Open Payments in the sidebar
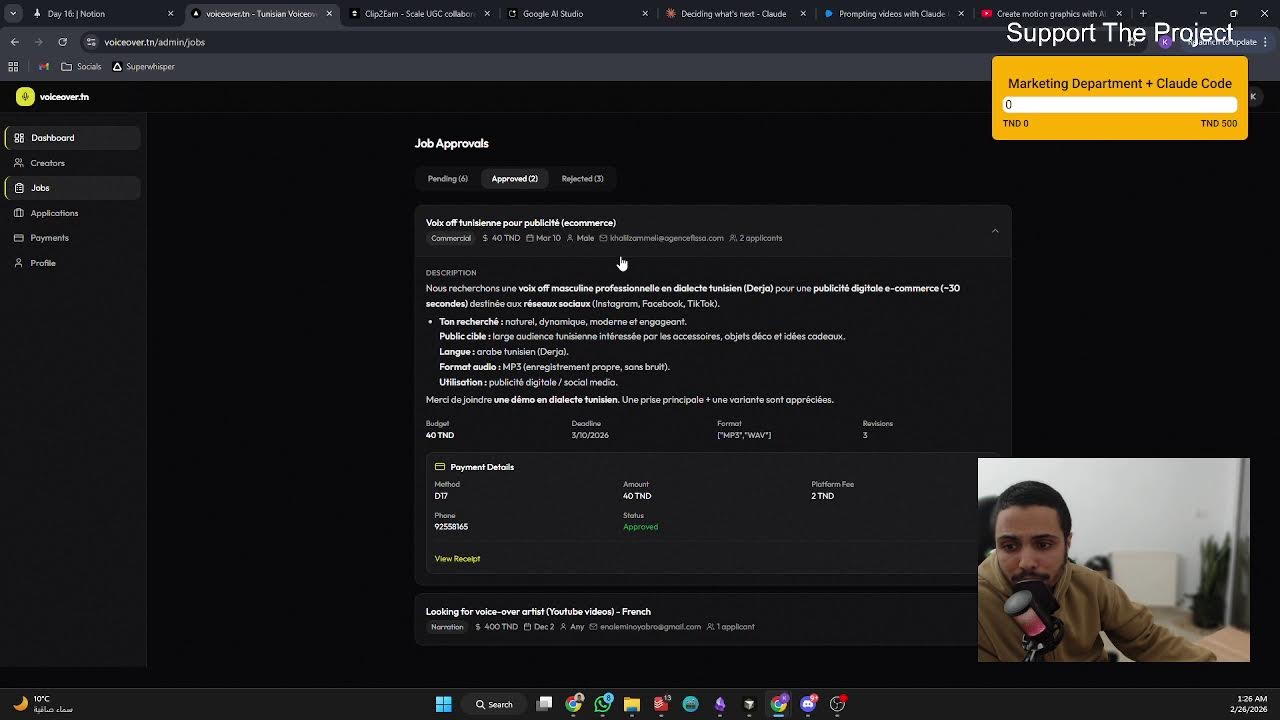Viewport: 1280px width, 720px height. pyautogui.click(x=72, y=238)
